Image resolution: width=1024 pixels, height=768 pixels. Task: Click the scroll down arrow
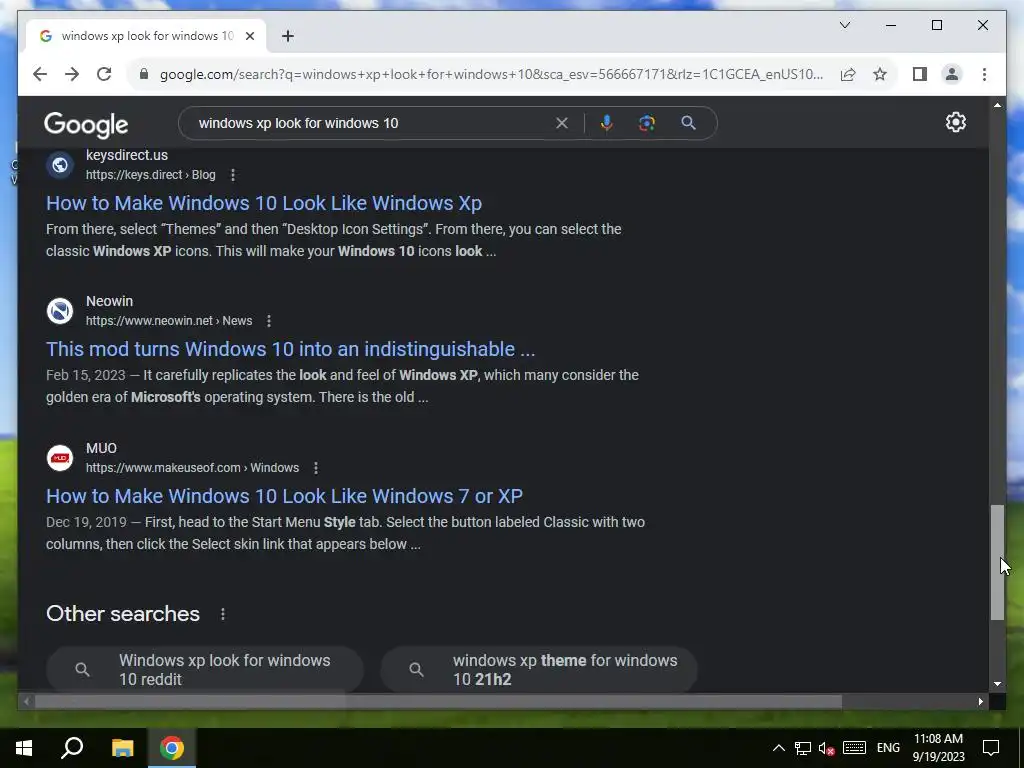(997, 684)
